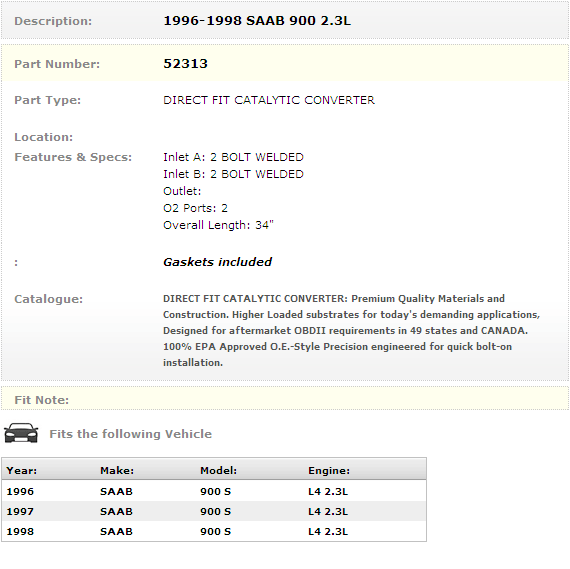Click year cell 1997
This screenshot has width=570, height=569.
point(20,512)
